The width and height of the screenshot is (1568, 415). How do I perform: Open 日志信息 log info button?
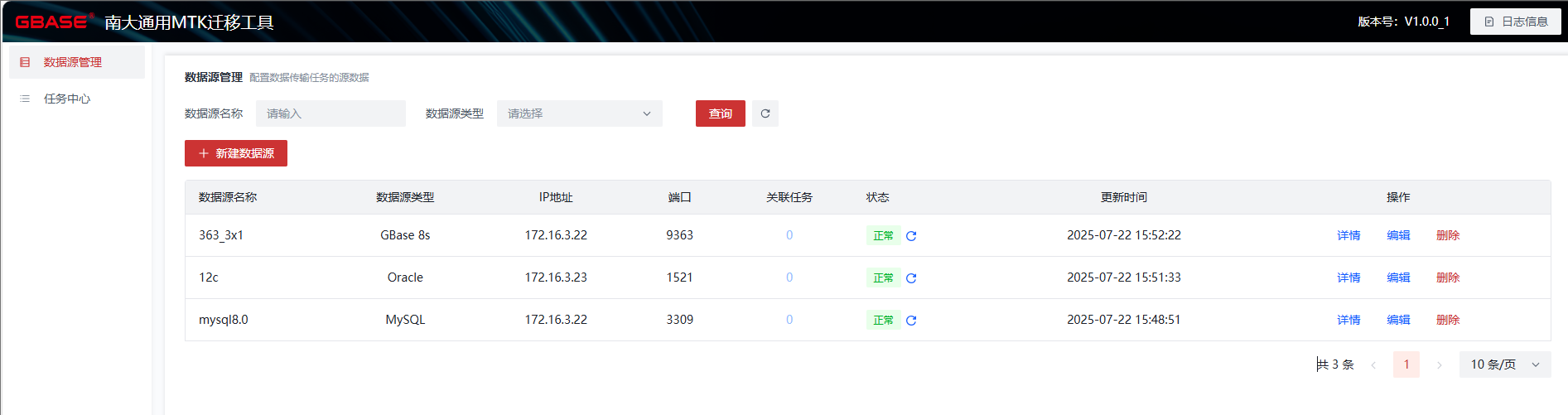[x=1515, y=22]
